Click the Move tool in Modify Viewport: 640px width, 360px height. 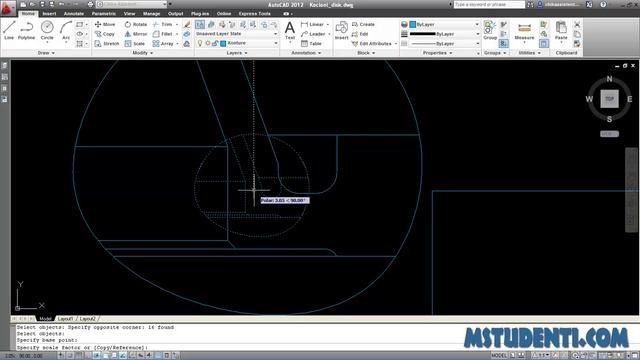(105, 24)
